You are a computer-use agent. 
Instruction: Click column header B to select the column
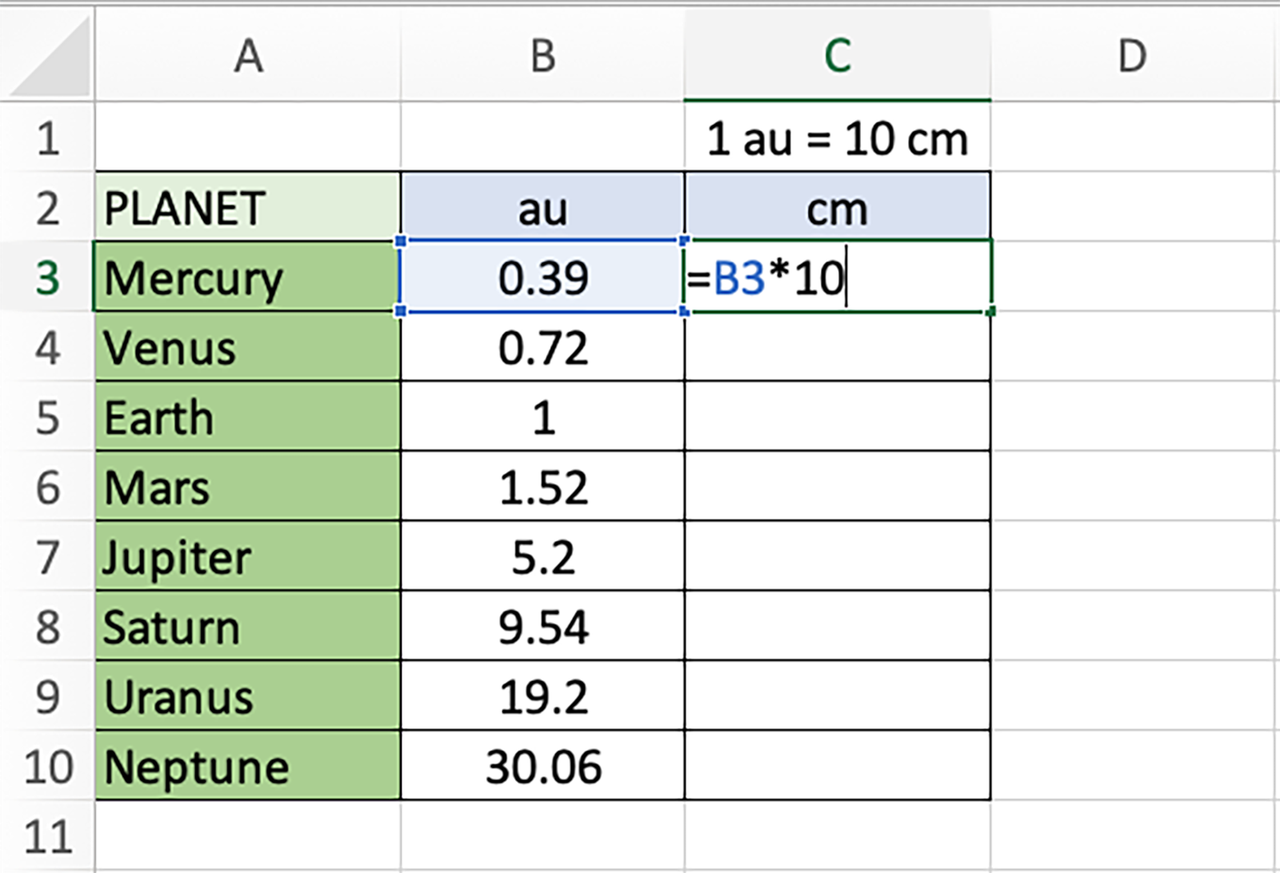pyautogui.click(x=541, y=57)
